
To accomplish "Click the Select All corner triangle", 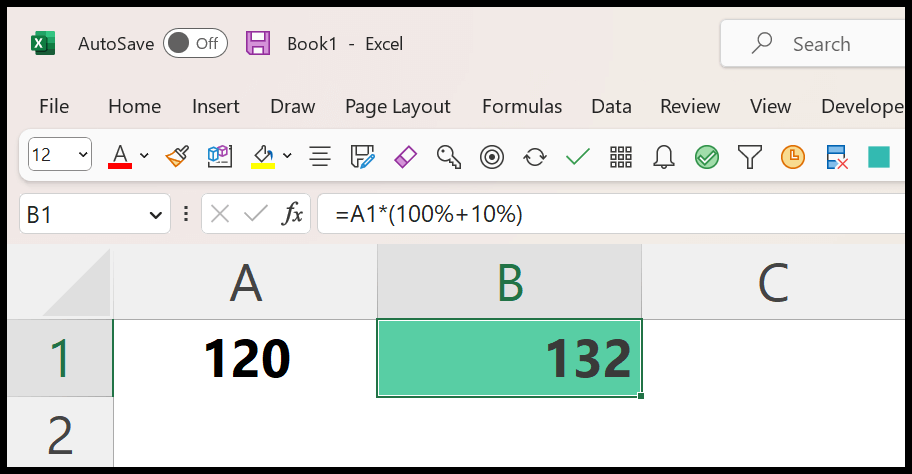I will [x=76, y=283].
